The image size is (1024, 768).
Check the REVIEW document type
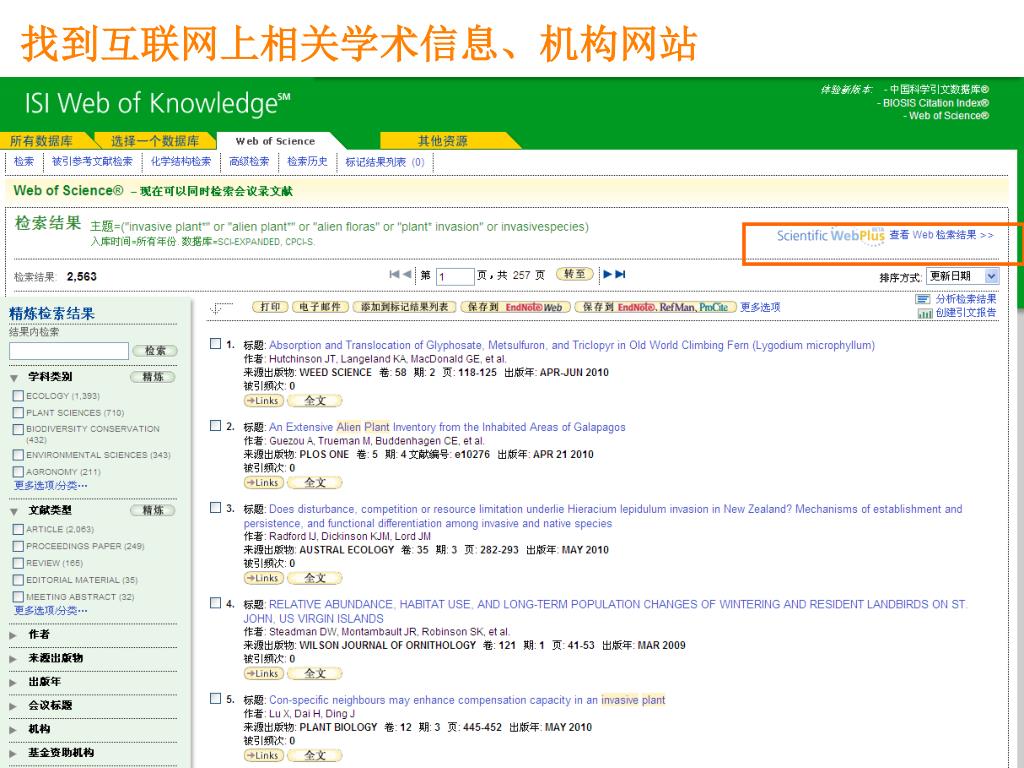pos(18,563)
